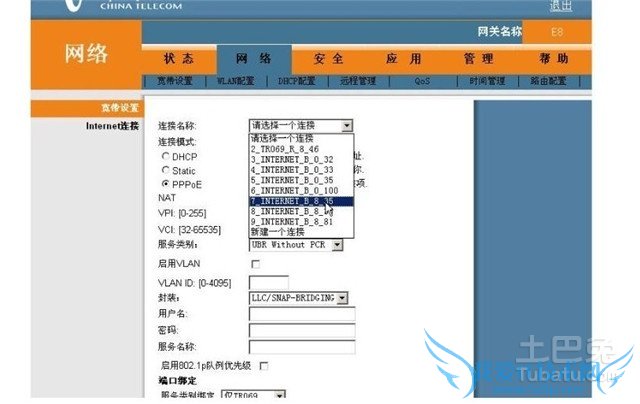This screenshot has height=404, width=640.
Task: Click the 用户名 input field
Action: point(302,314)
